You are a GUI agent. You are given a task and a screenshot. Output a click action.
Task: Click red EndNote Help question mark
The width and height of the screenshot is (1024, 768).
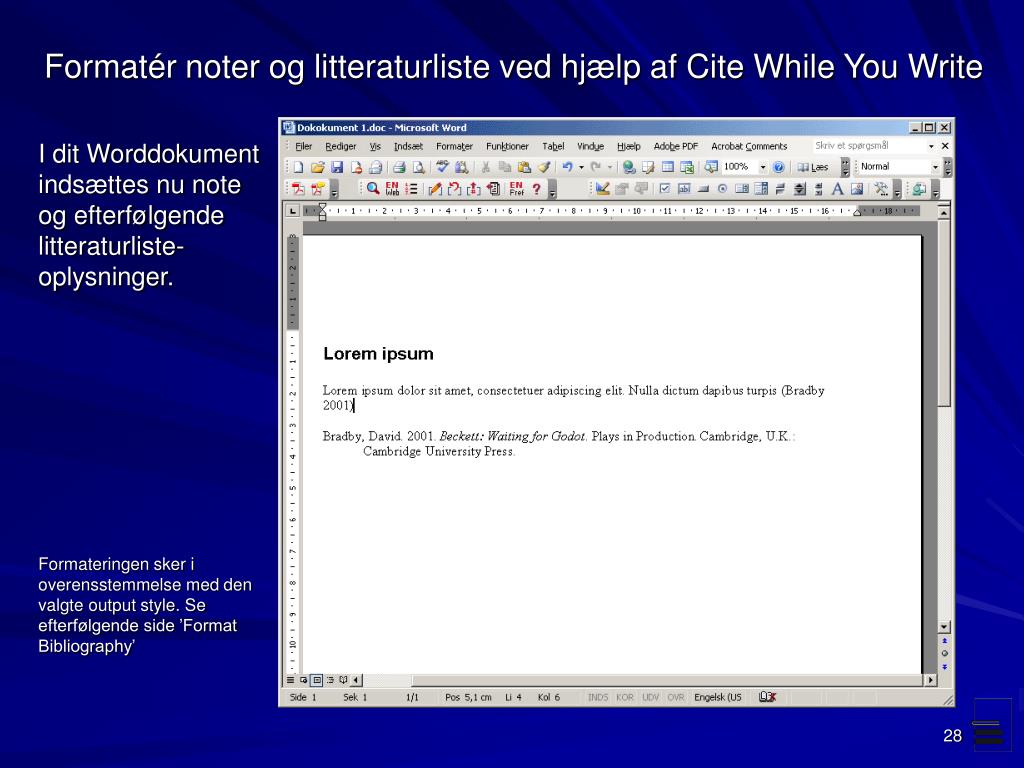(x=536, y=189)
